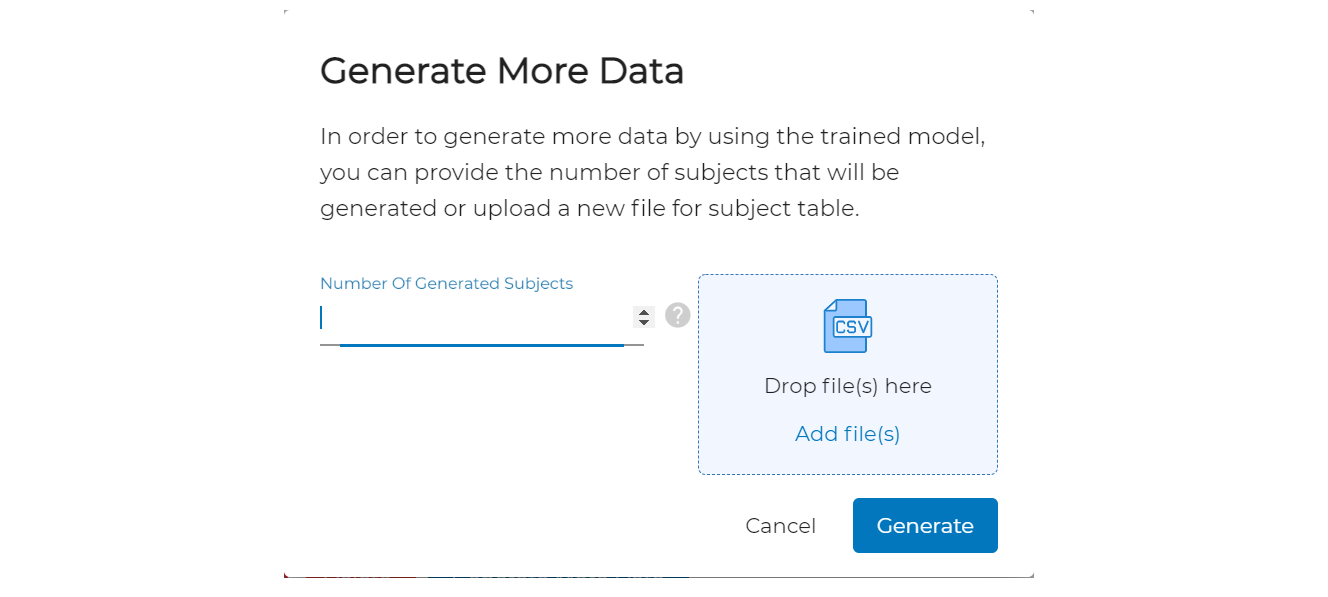The width and height of the screenshot is (1328, 597).
Task: Decrease subjects with the down spinner arrow
Action: (x=644, y=322)
